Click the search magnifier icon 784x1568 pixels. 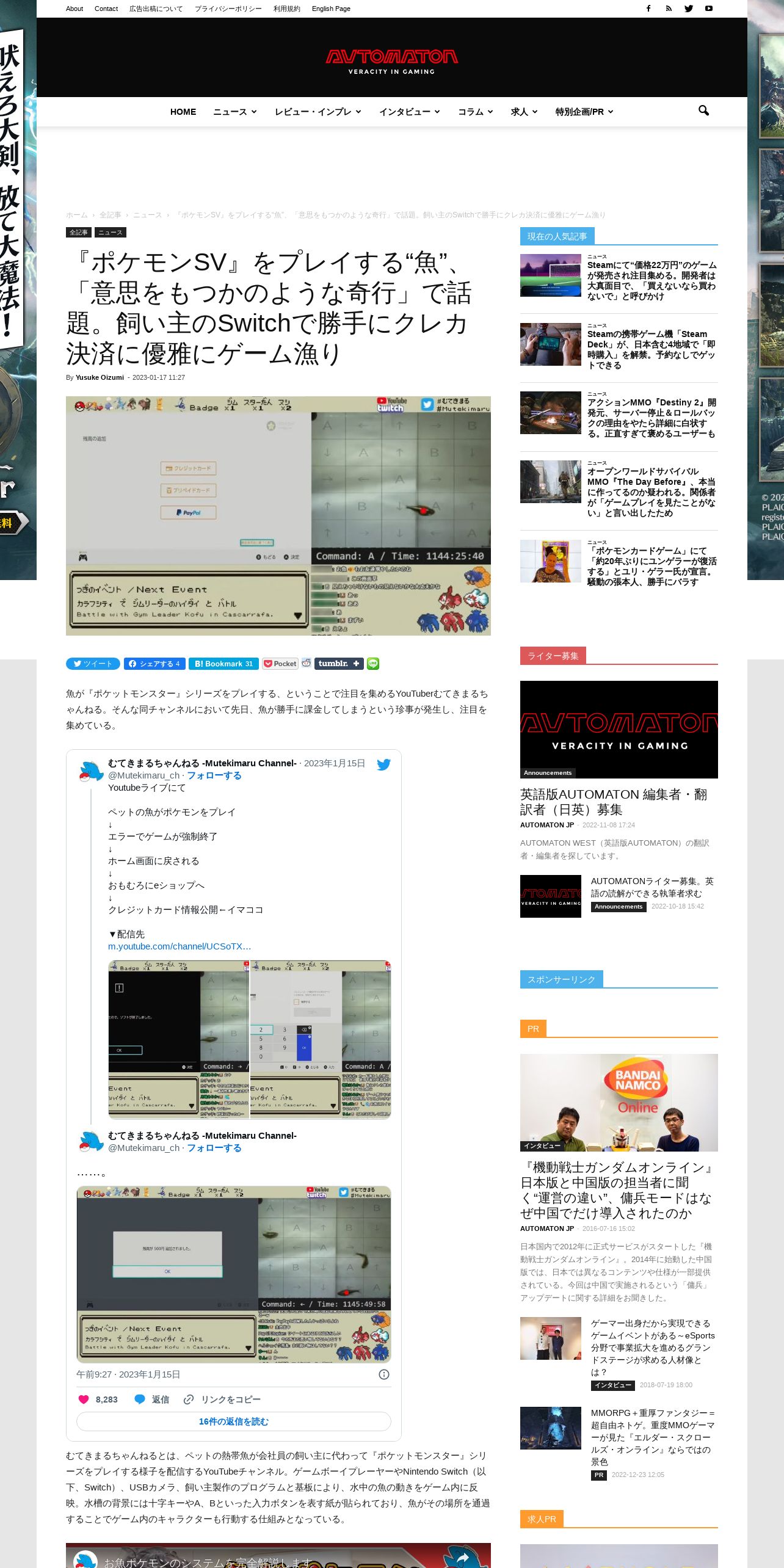tap(703, 111)
